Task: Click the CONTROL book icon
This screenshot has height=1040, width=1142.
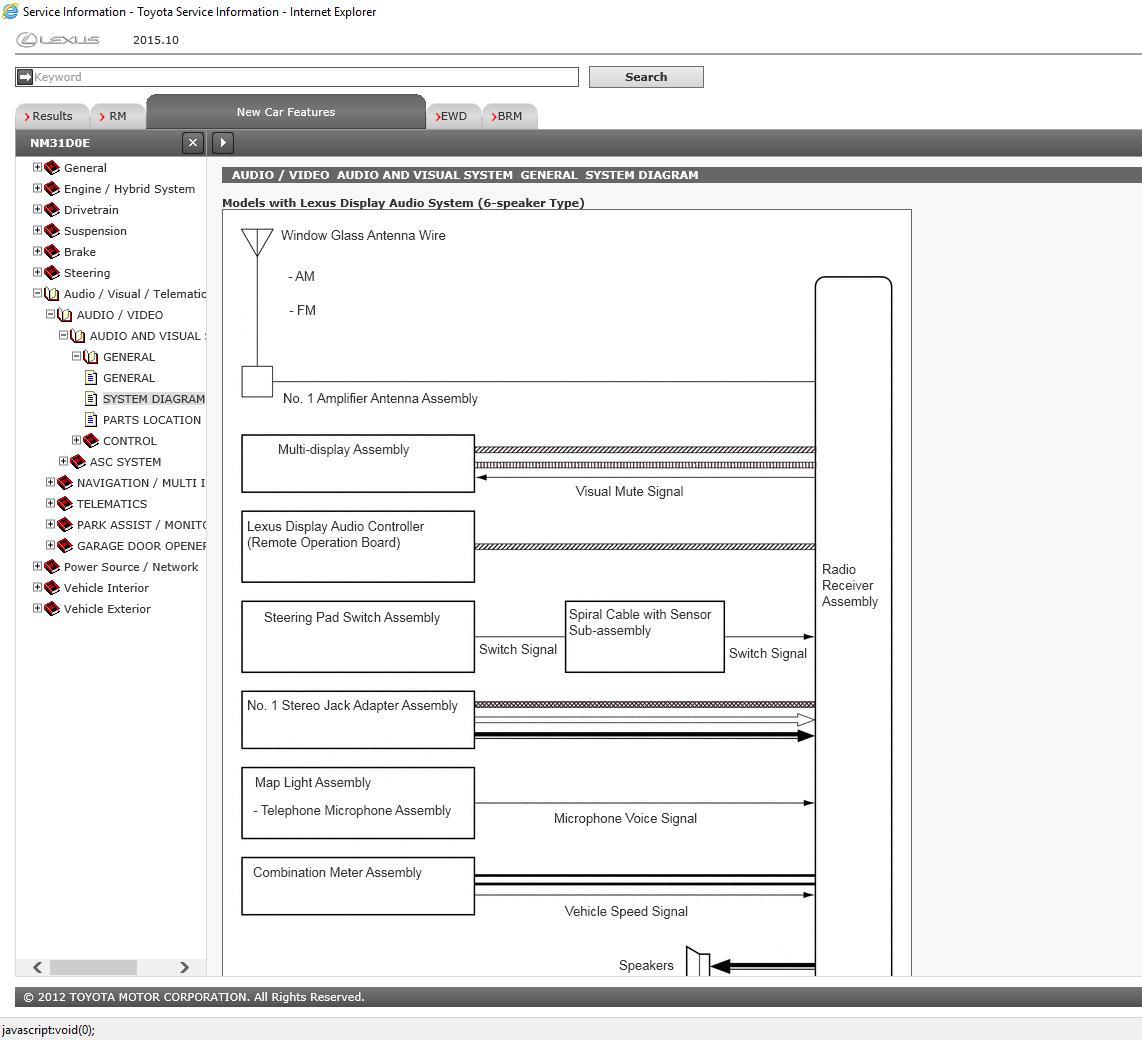Action: tap(91, 441)
